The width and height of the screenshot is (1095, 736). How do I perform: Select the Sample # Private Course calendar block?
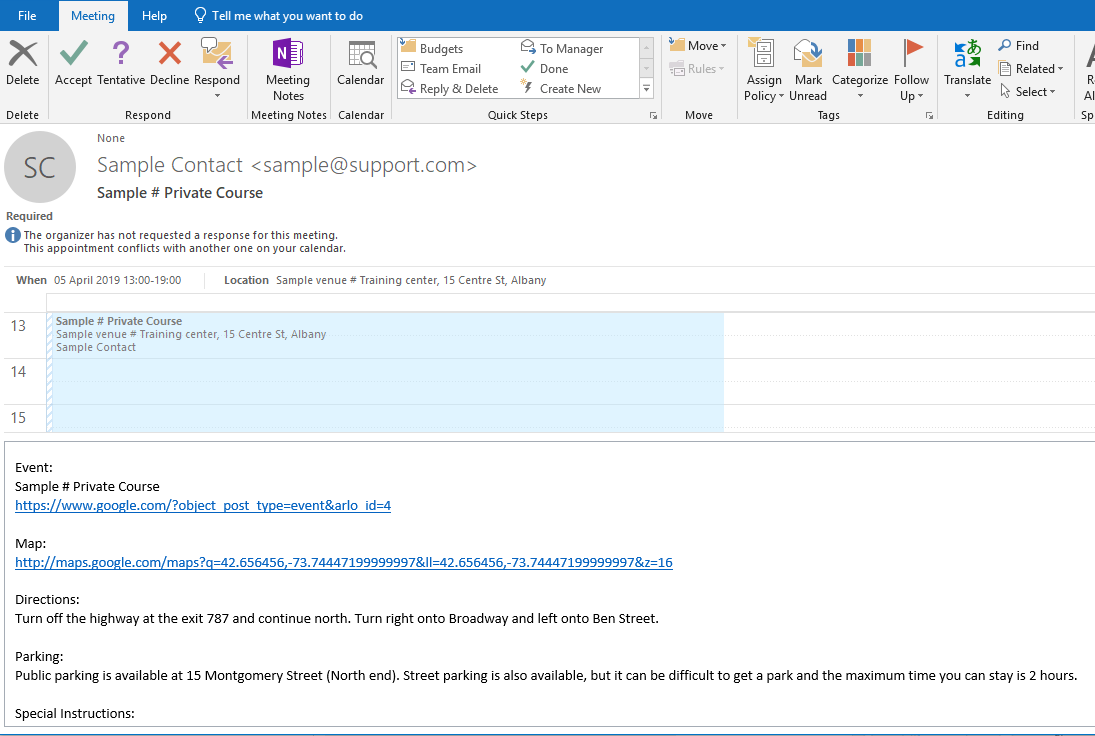pyautogui.click(x=385, y=371)
